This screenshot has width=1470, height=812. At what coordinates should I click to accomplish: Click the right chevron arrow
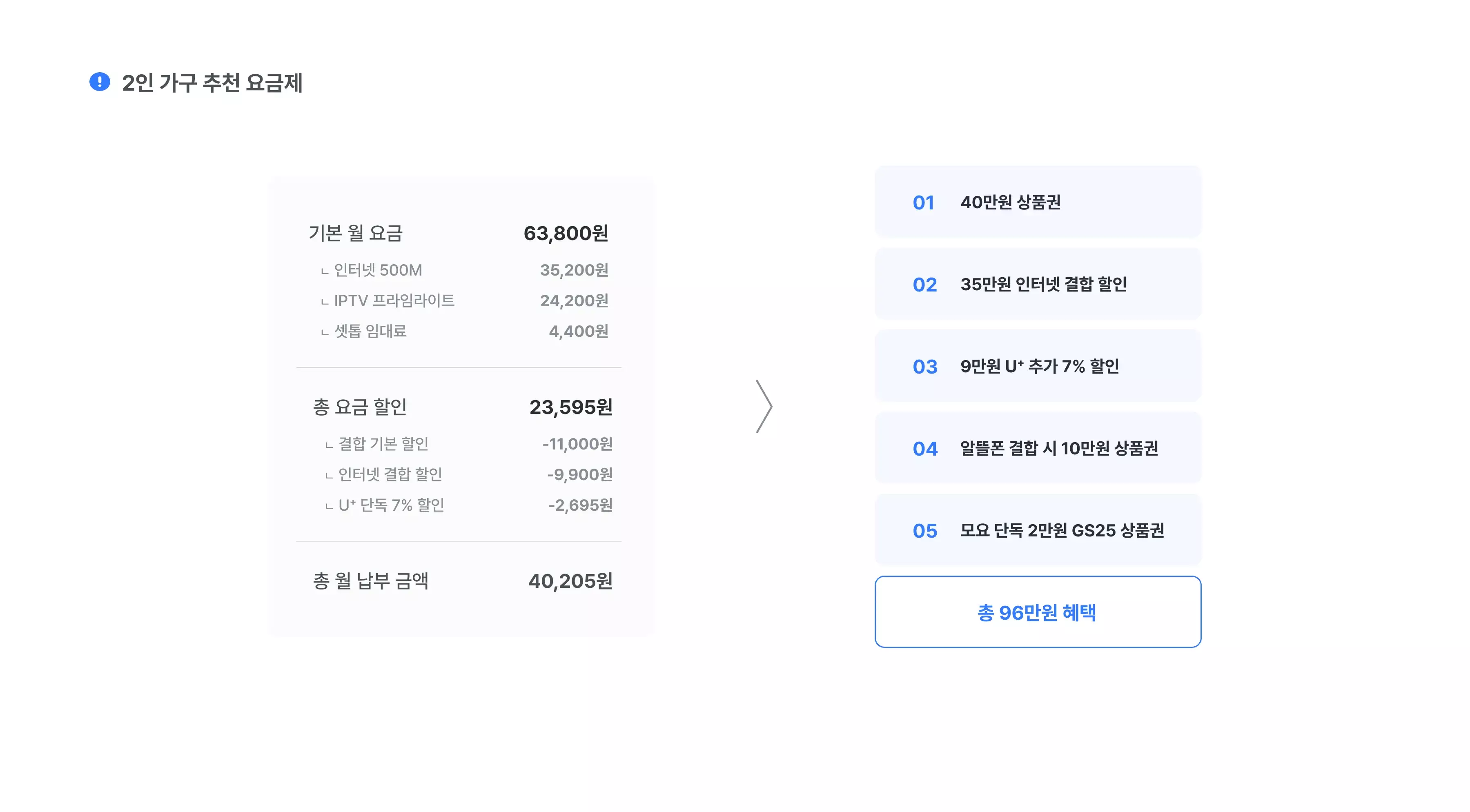pyautogui.click(x=764, y=406)
